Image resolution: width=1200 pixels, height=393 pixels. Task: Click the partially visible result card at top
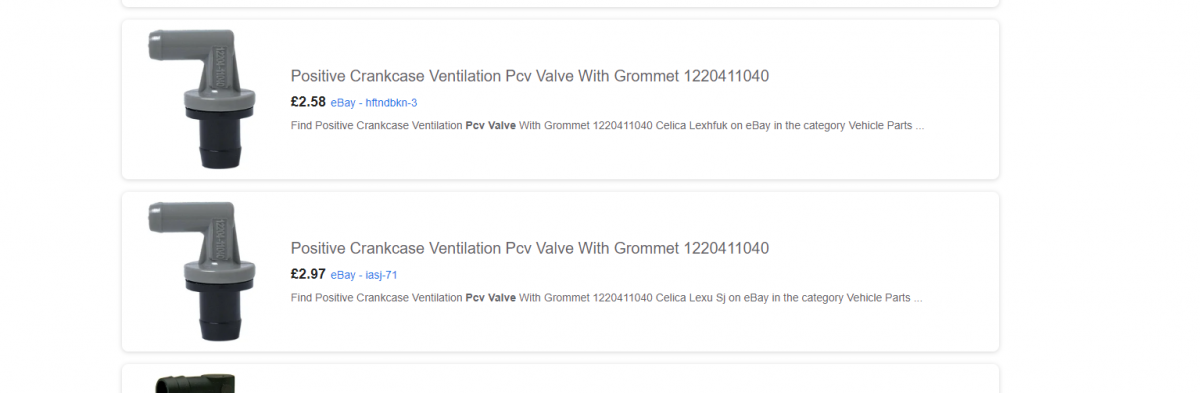tap(560, 3)
